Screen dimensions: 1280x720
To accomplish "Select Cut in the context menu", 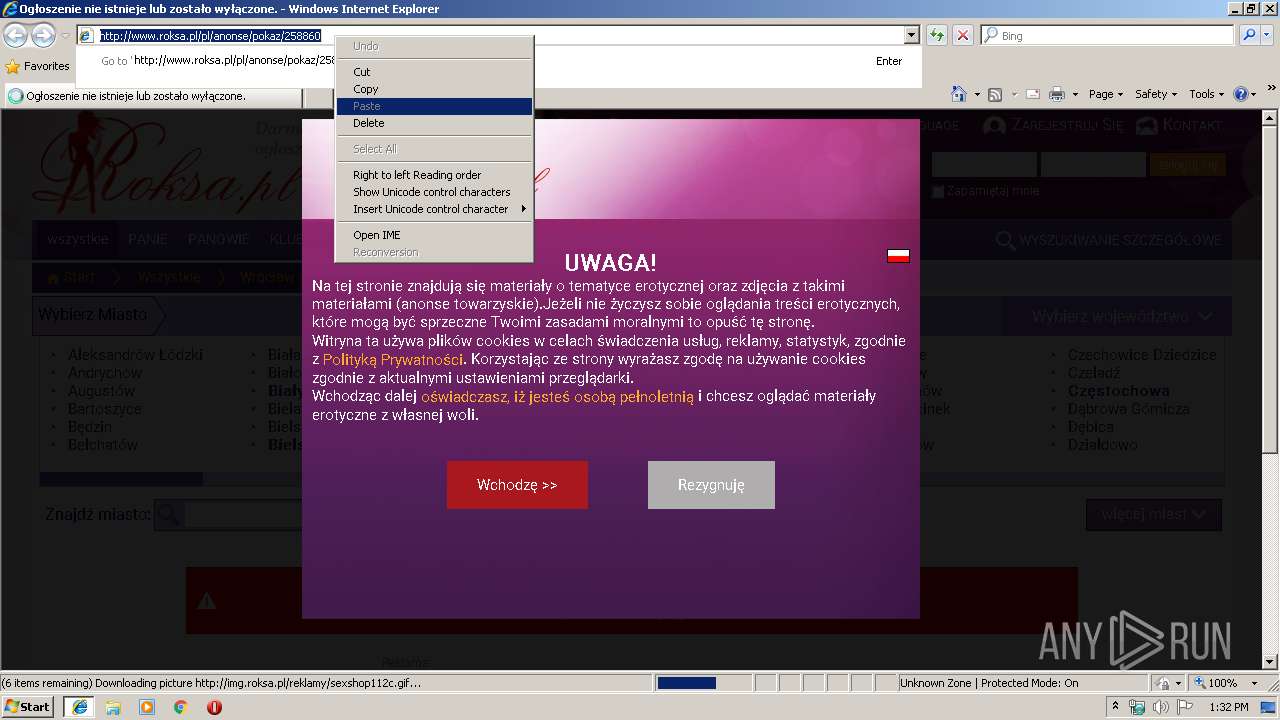I will pyautogui.click(x=434, y=72).
